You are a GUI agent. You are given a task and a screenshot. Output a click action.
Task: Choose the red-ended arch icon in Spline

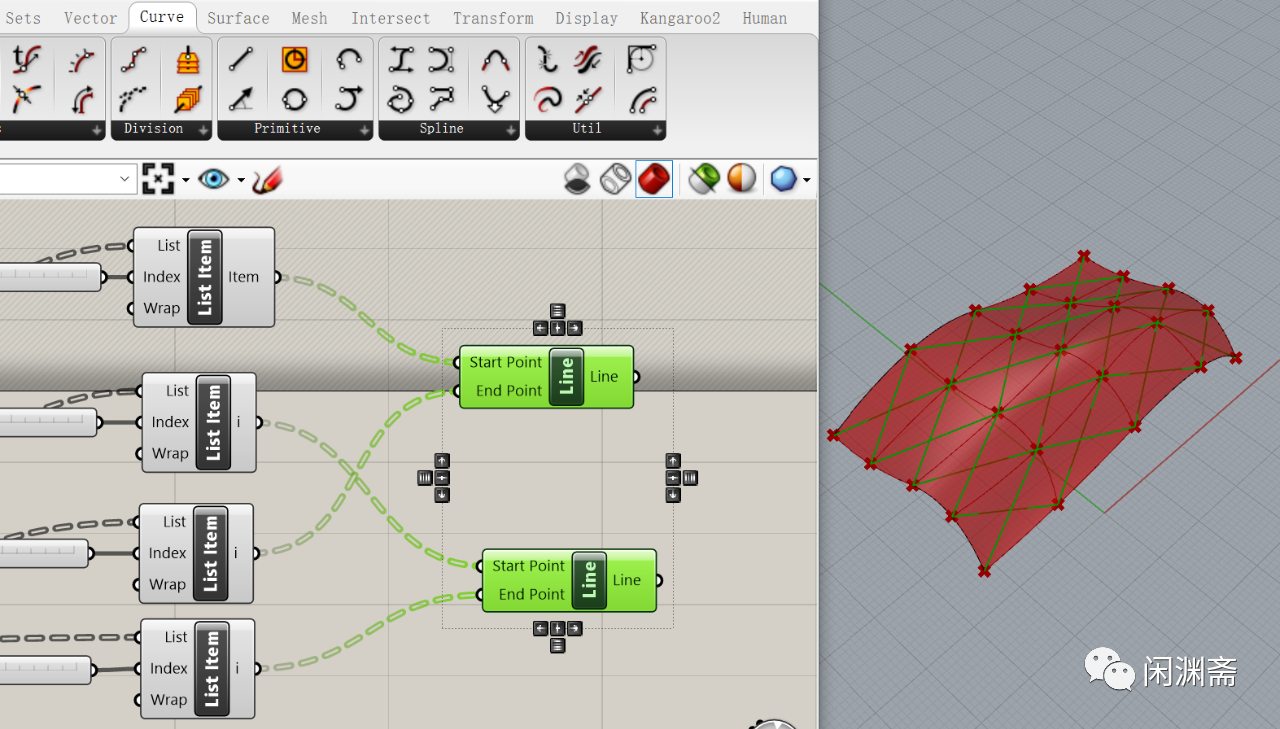pos(495,59)
